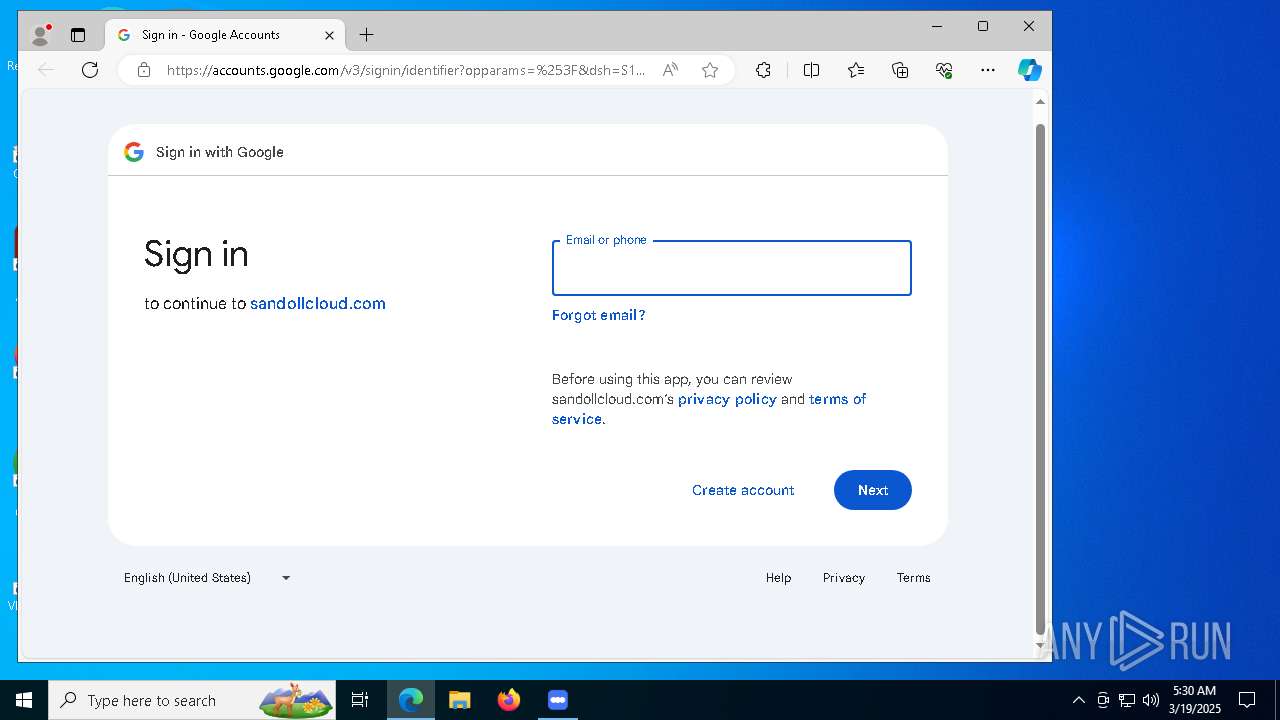Minimize the Edge window
Screen dimensions: 1280x720
937,26
